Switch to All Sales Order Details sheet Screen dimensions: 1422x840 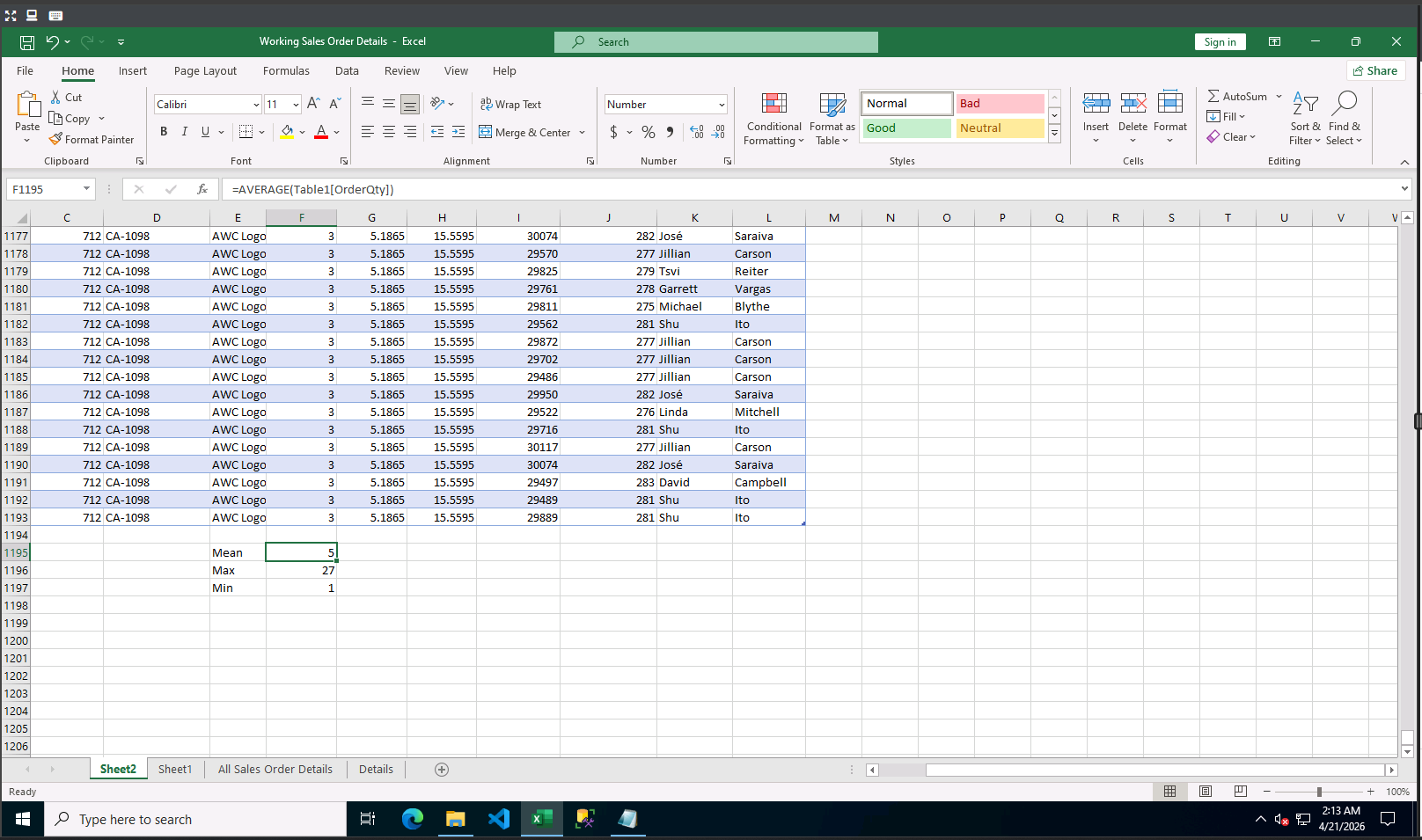275,770
